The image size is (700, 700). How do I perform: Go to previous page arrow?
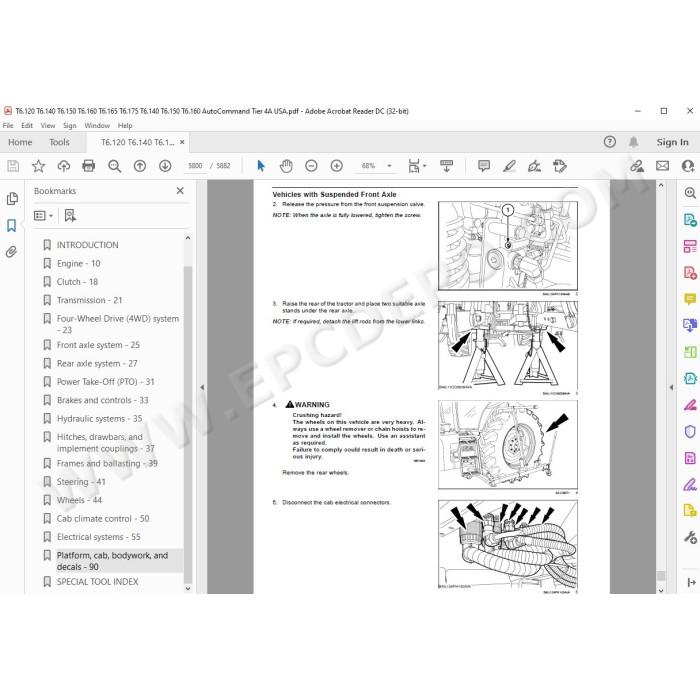click(x=140, y=166)
